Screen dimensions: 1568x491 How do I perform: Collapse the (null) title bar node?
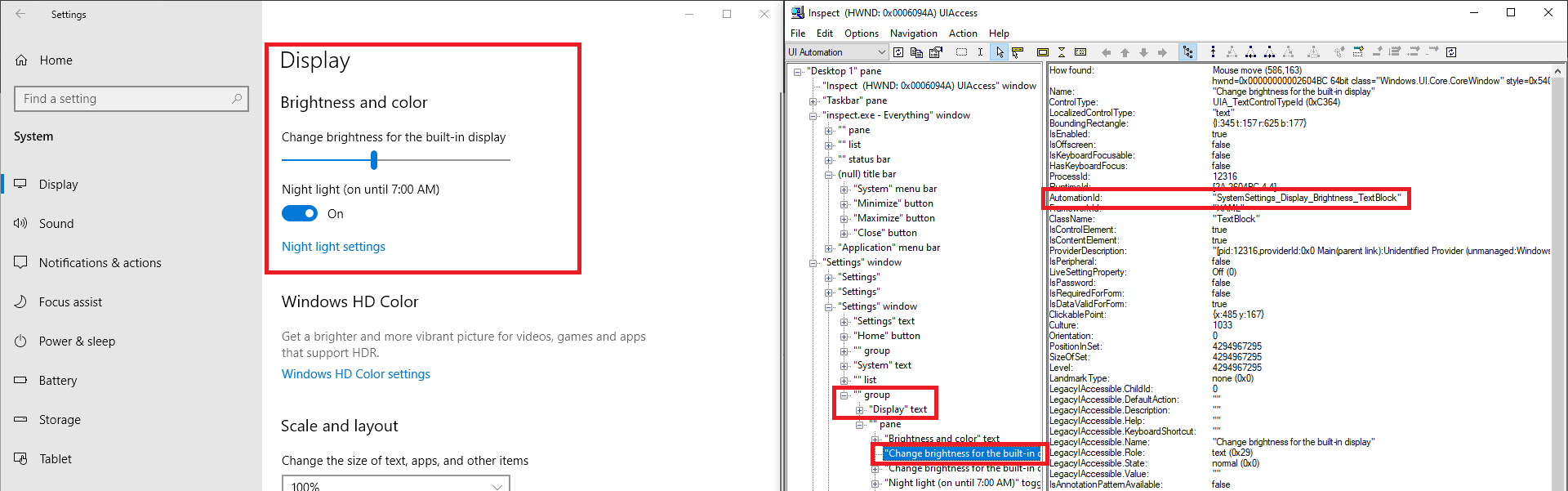[x=828, y=175]
